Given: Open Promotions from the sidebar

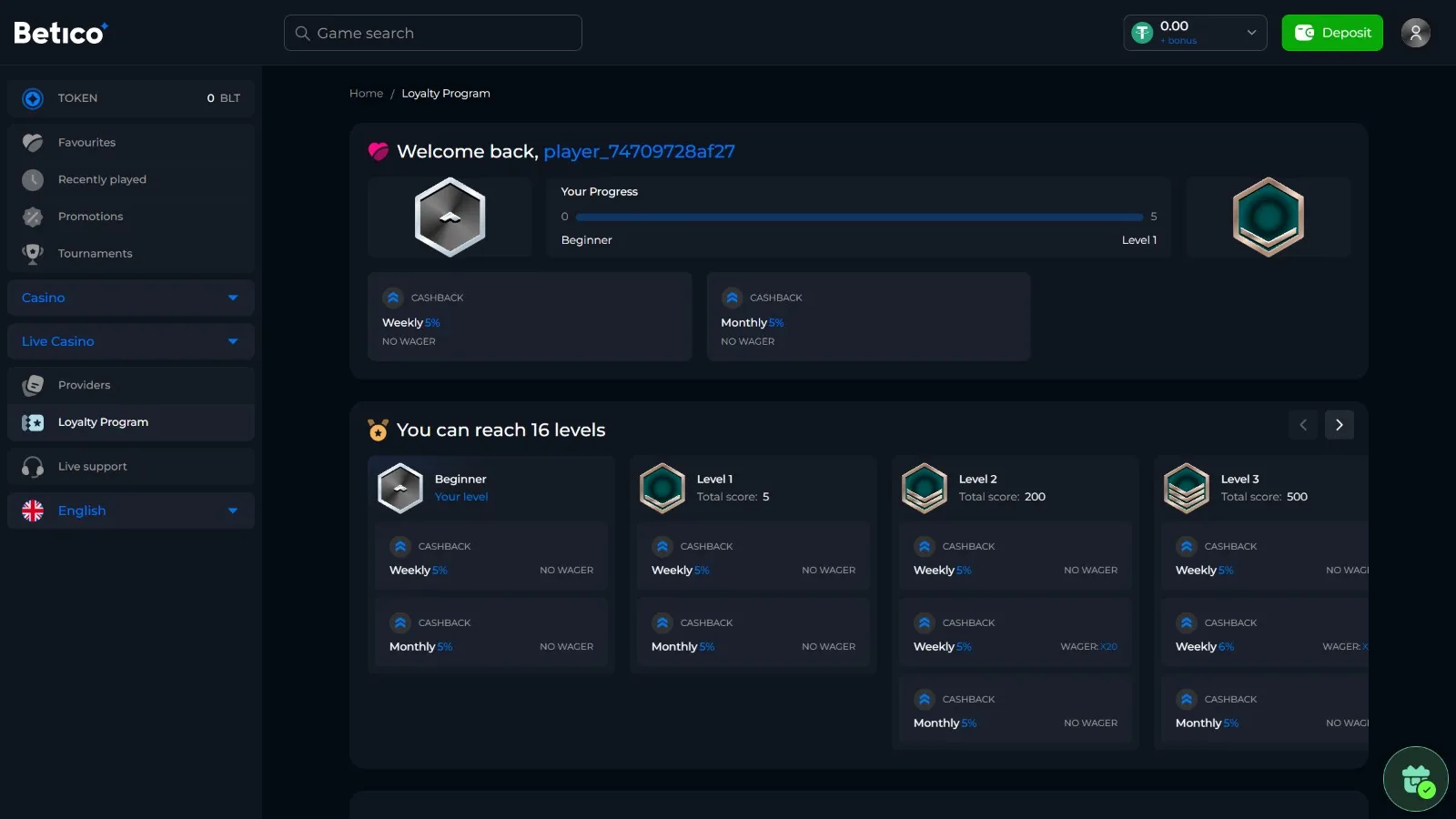Looking at the screenshot, I should [x=90, y=217].
